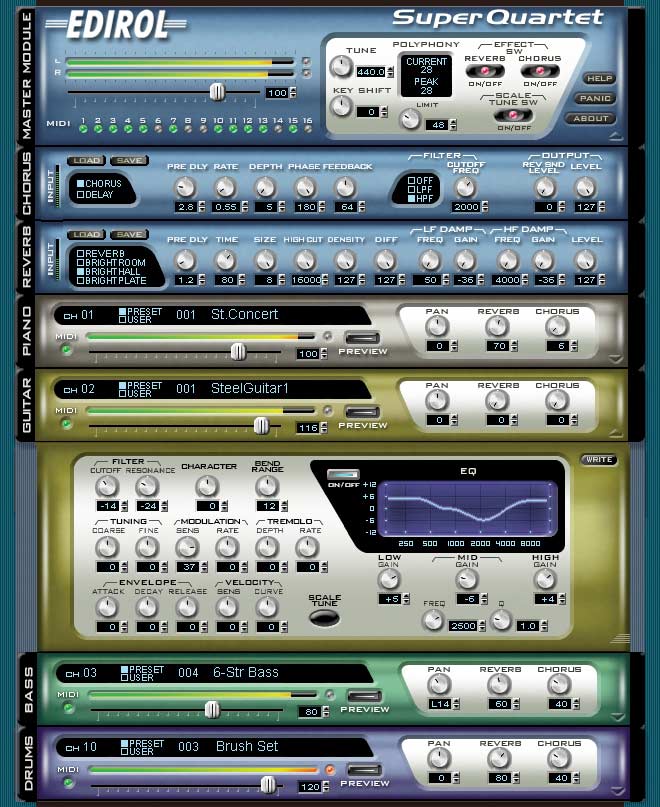Click the chorus Cutoff Freq knob

tap(465, 188)
